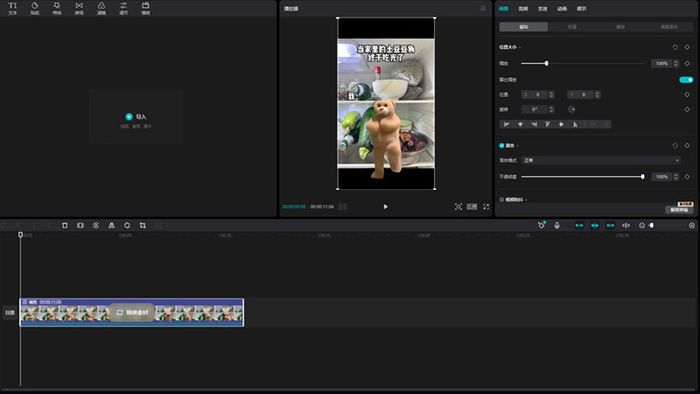This screenshot has height=394, width=700.
Task: Expand the 视频防抖 section arrow
Action: click(526, 200)
